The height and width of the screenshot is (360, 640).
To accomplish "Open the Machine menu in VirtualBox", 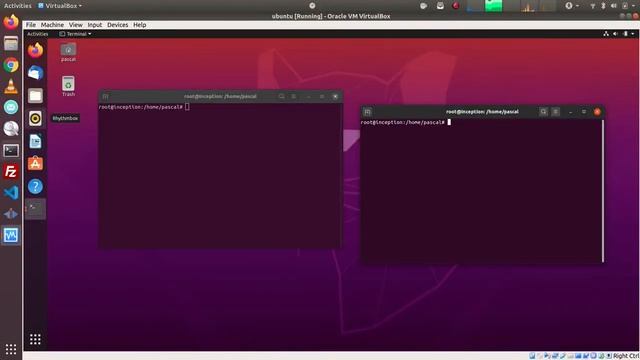I will (52, 25).
